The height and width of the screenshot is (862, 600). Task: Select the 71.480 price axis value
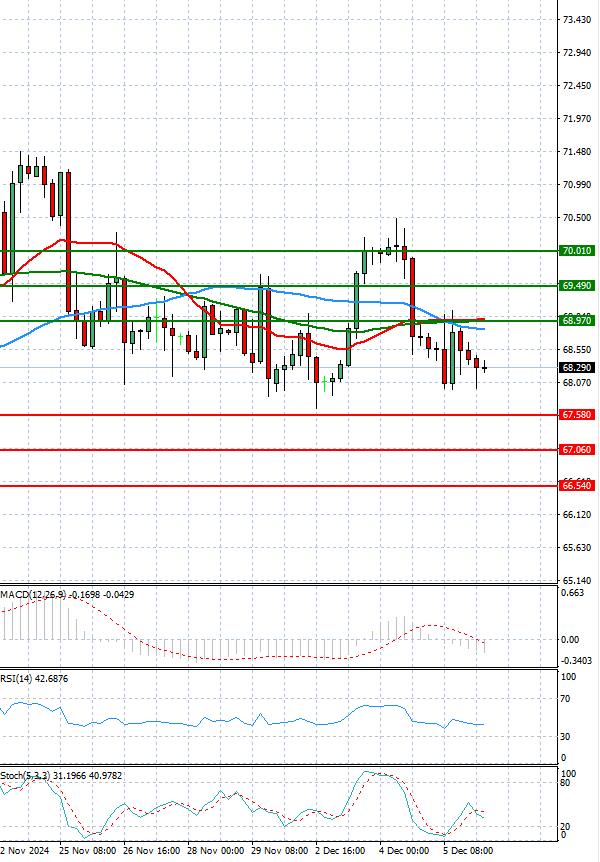(577, 152)
